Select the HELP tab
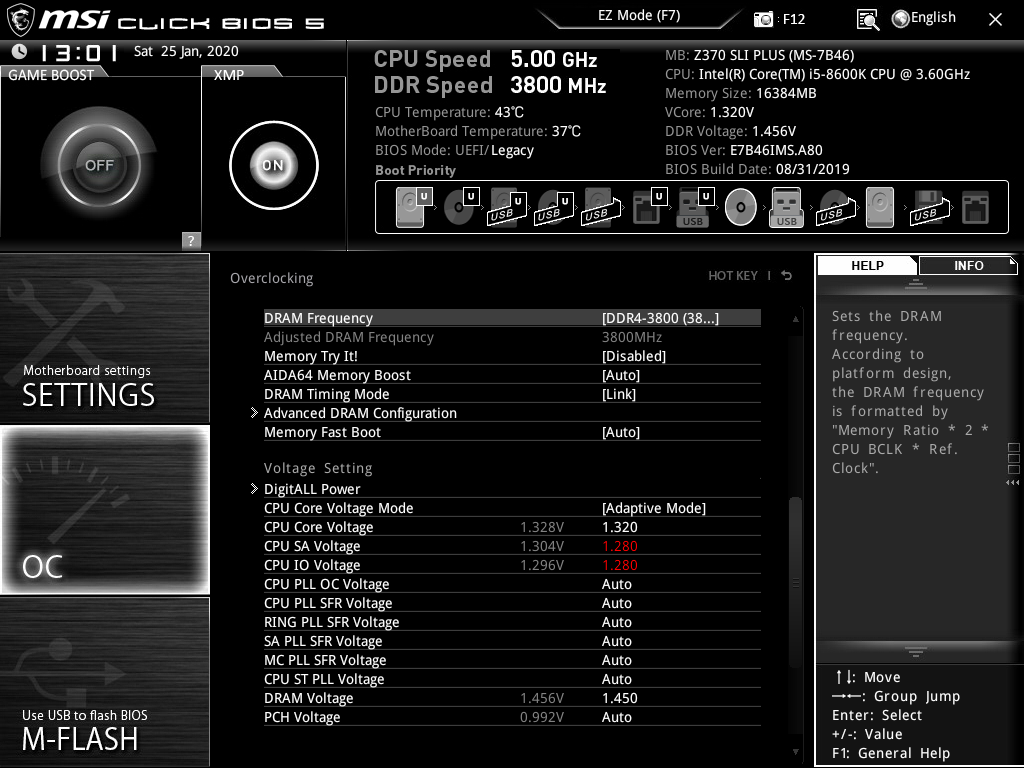The image size is (1024, 768). pos(867,265)
